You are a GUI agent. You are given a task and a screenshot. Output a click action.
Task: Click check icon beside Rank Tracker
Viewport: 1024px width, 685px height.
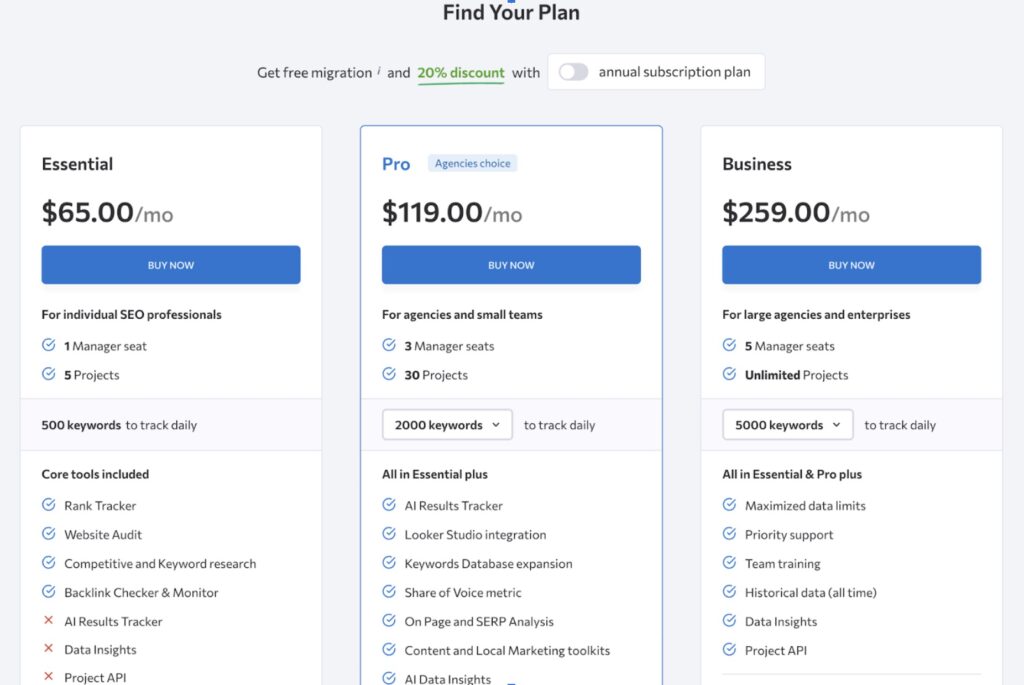48,505
